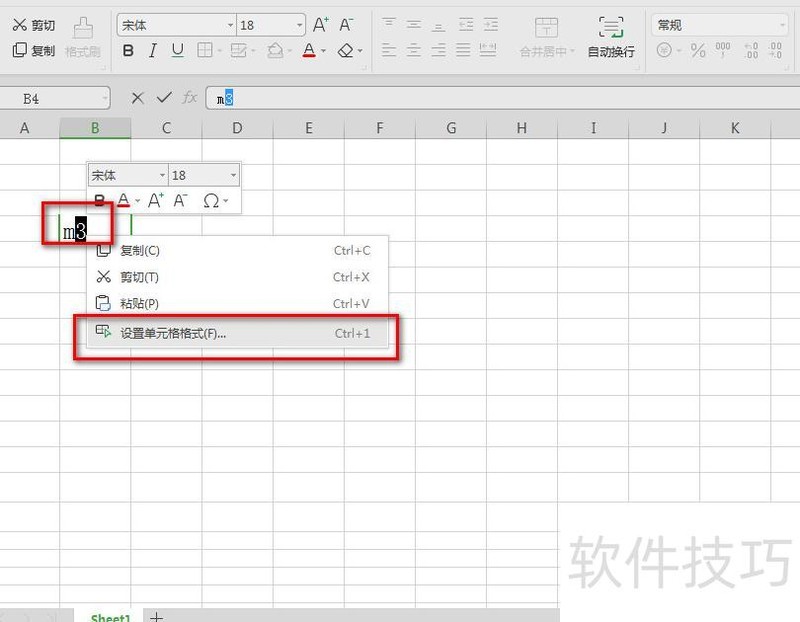Click the Cut (剪切) ribbon button
The image size is (800, 622).
34,25
